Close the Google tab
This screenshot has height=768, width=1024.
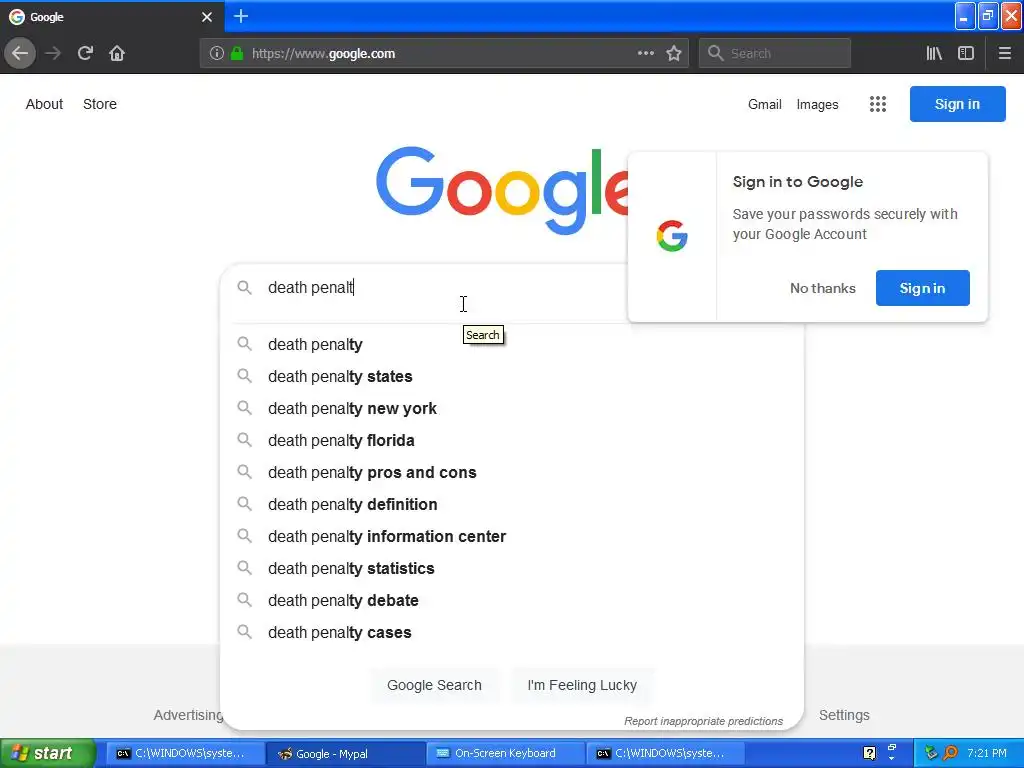[x=207, y=17]
